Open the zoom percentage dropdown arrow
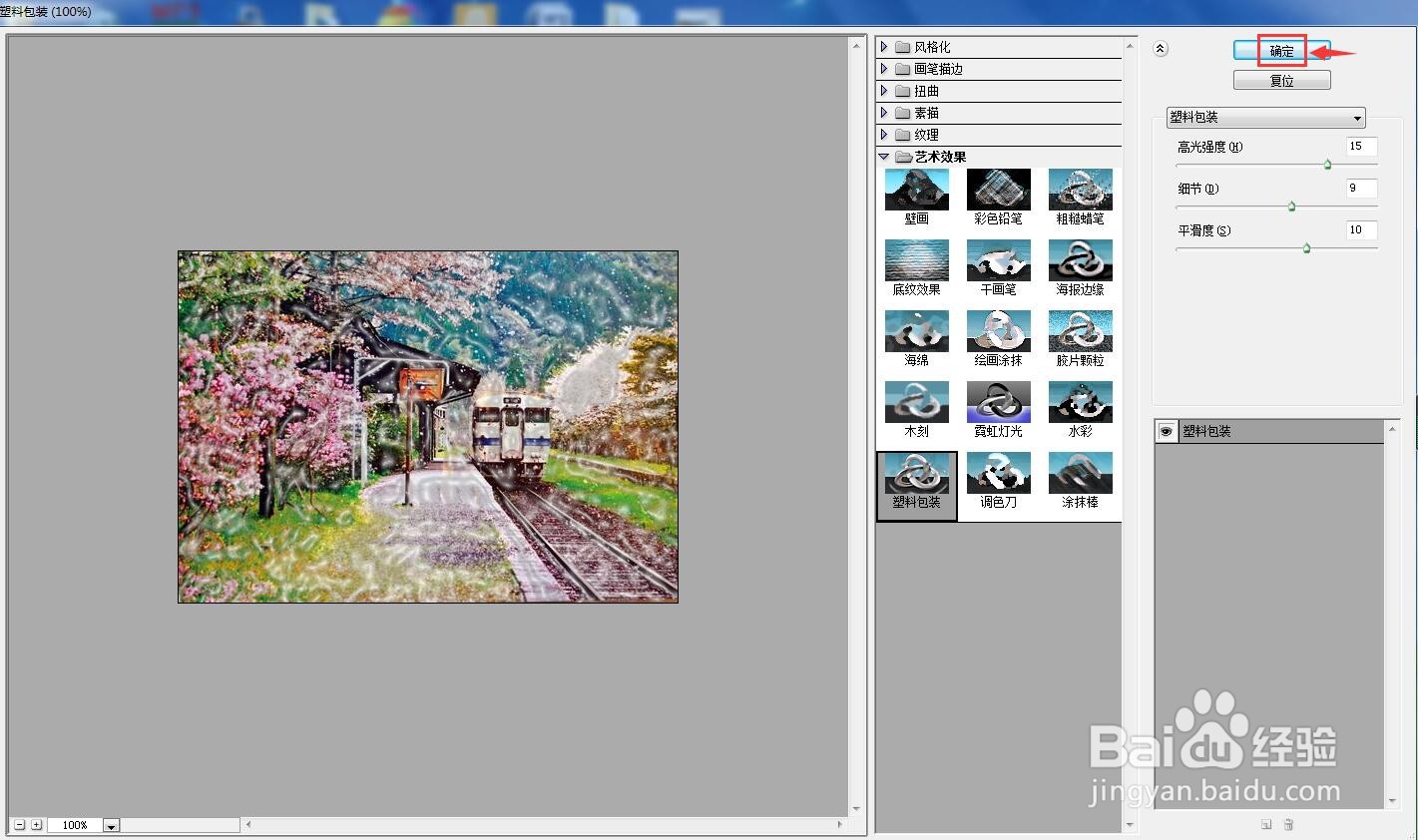Image resolution: width=1418 pixels, height=840 pixels. coord(111,825)
